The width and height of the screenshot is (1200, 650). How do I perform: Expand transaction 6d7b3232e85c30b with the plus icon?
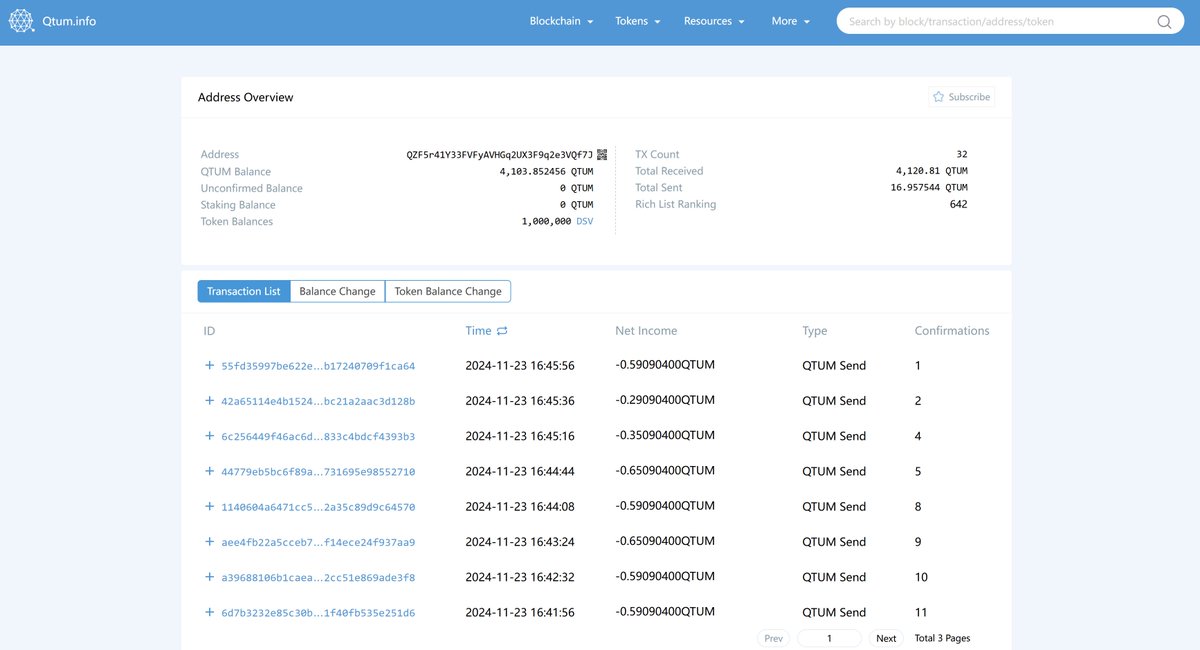(209, 611)
